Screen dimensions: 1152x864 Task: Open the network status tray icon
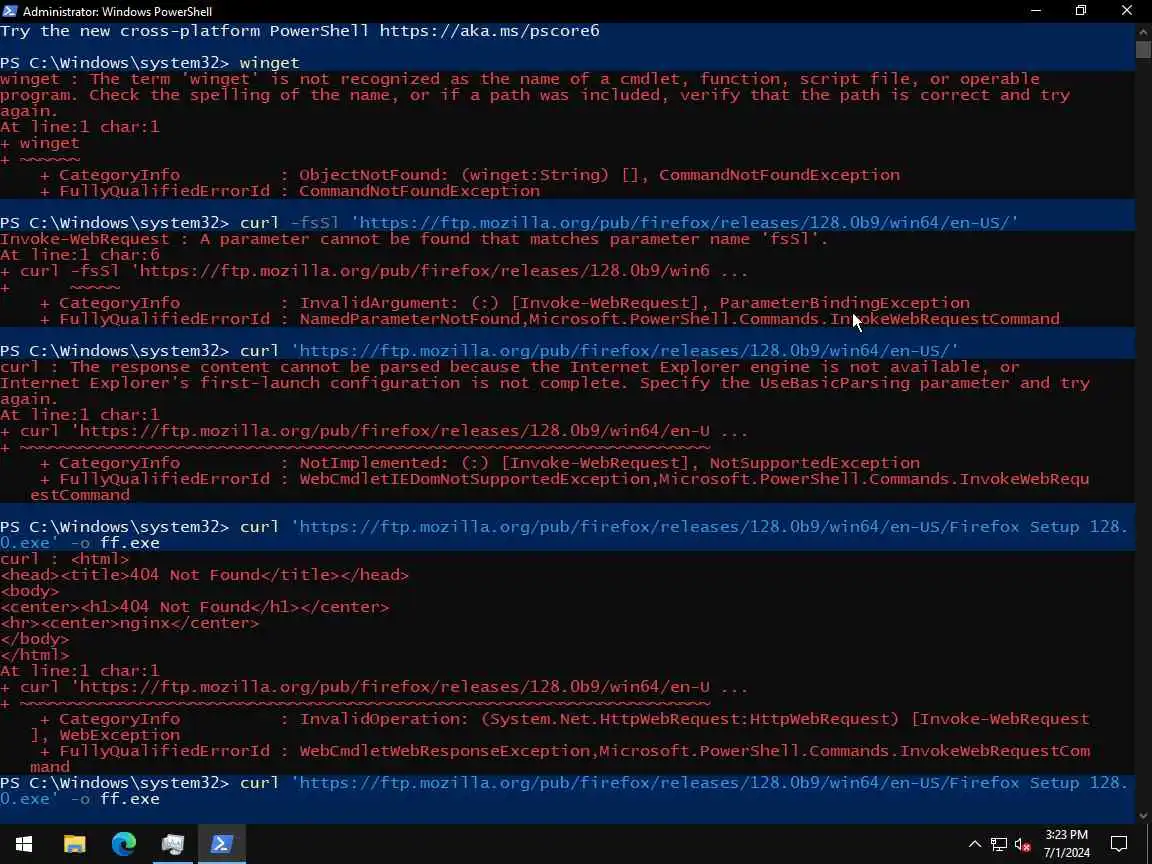998,844
